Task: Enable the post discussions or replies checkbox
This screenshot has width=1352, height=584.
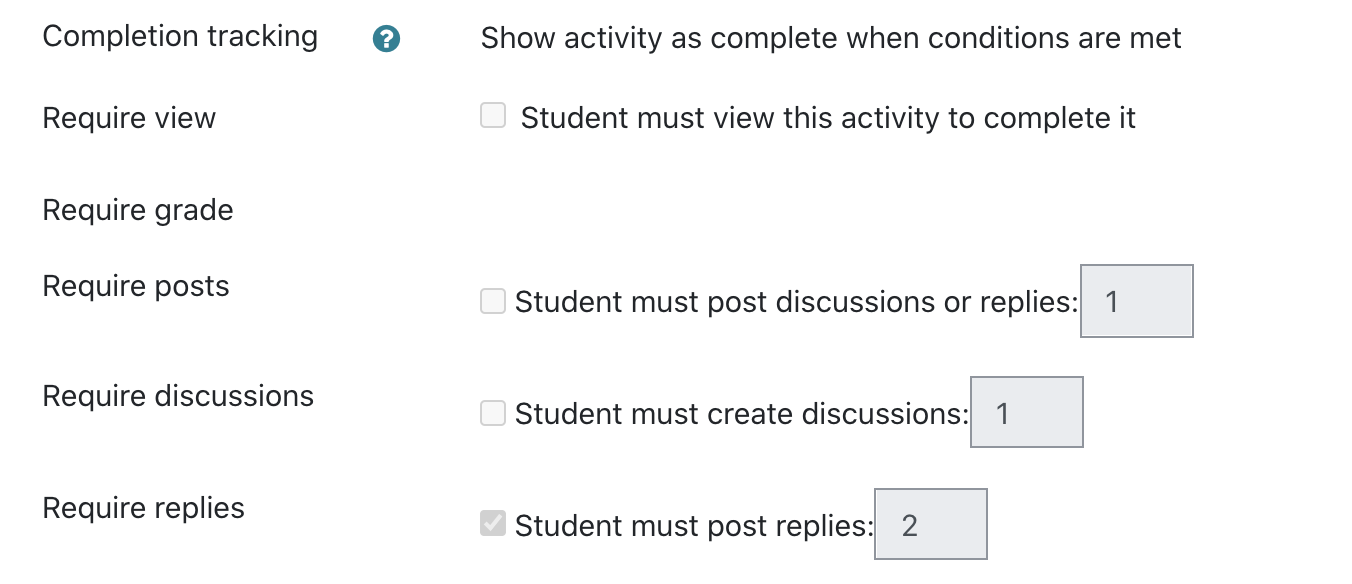Action: pyautogui.click(x=493, y=301)
